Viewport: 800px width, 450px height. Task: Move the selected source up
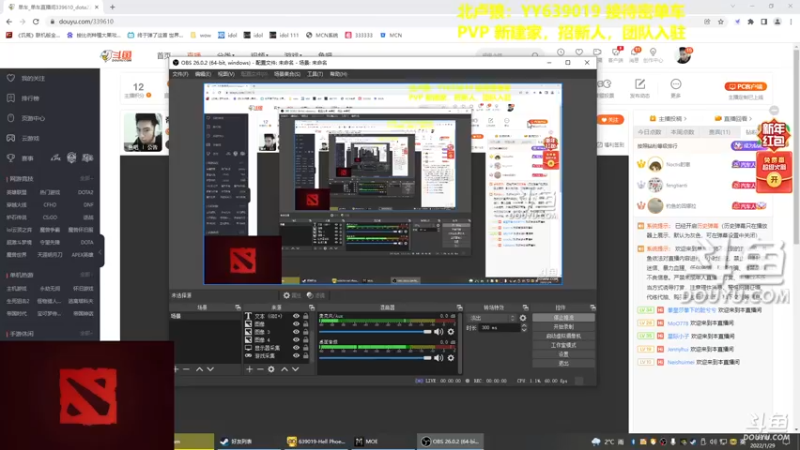[x=284, y=369]
